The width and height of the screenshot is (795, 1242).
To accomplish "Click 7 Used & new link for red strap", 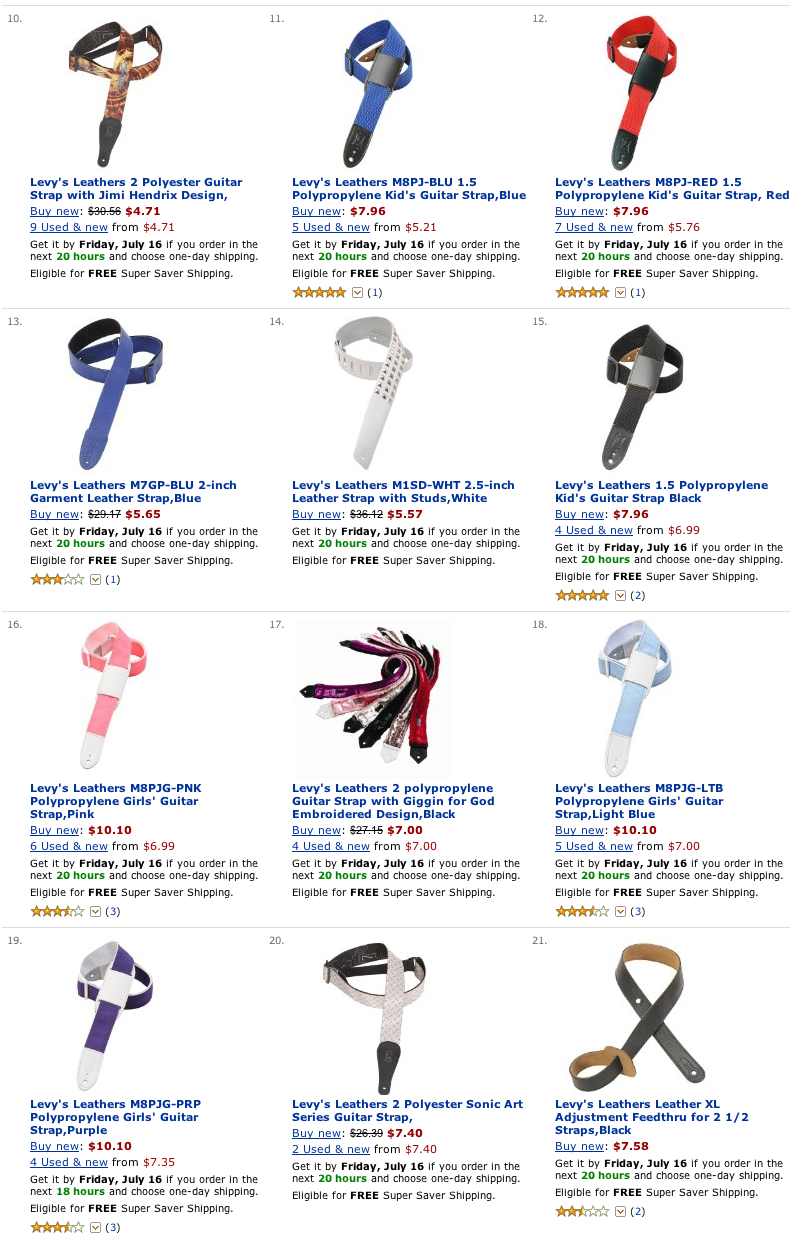I will (x=594, y=228).
